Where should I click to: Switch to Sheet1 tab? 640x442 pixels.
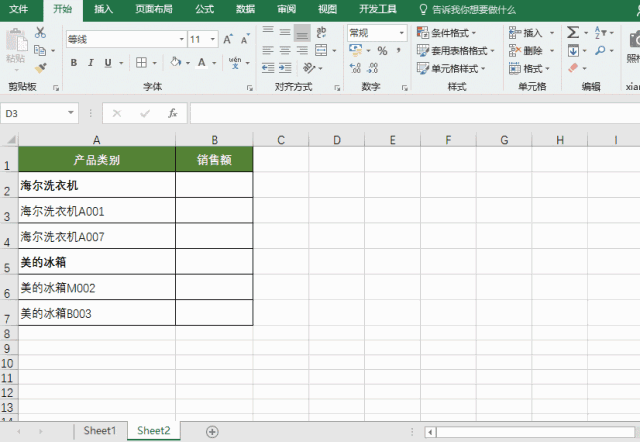click(100, 431)
